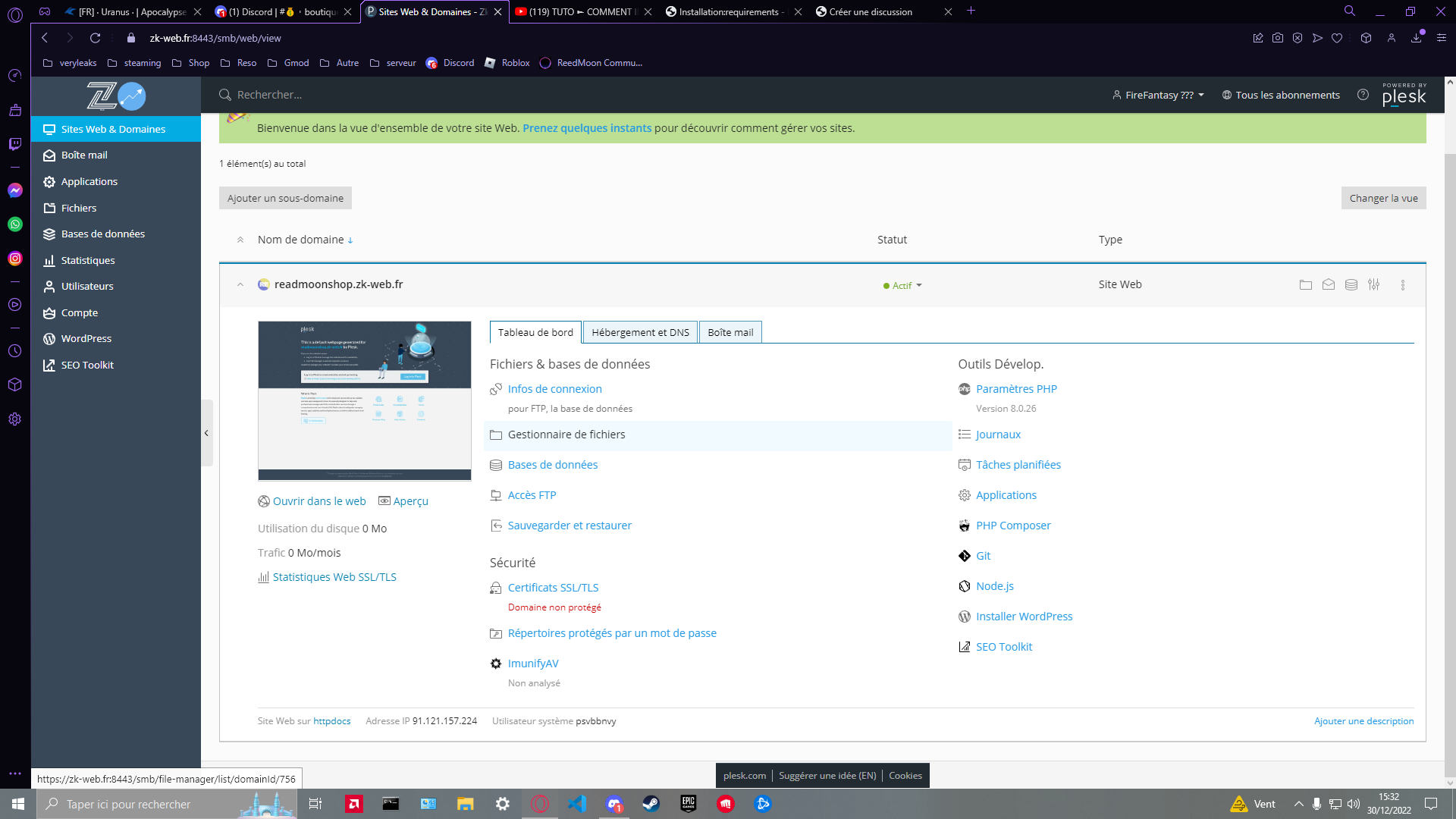Open Répertoires protégés par un mot de passe

[612, 633]
